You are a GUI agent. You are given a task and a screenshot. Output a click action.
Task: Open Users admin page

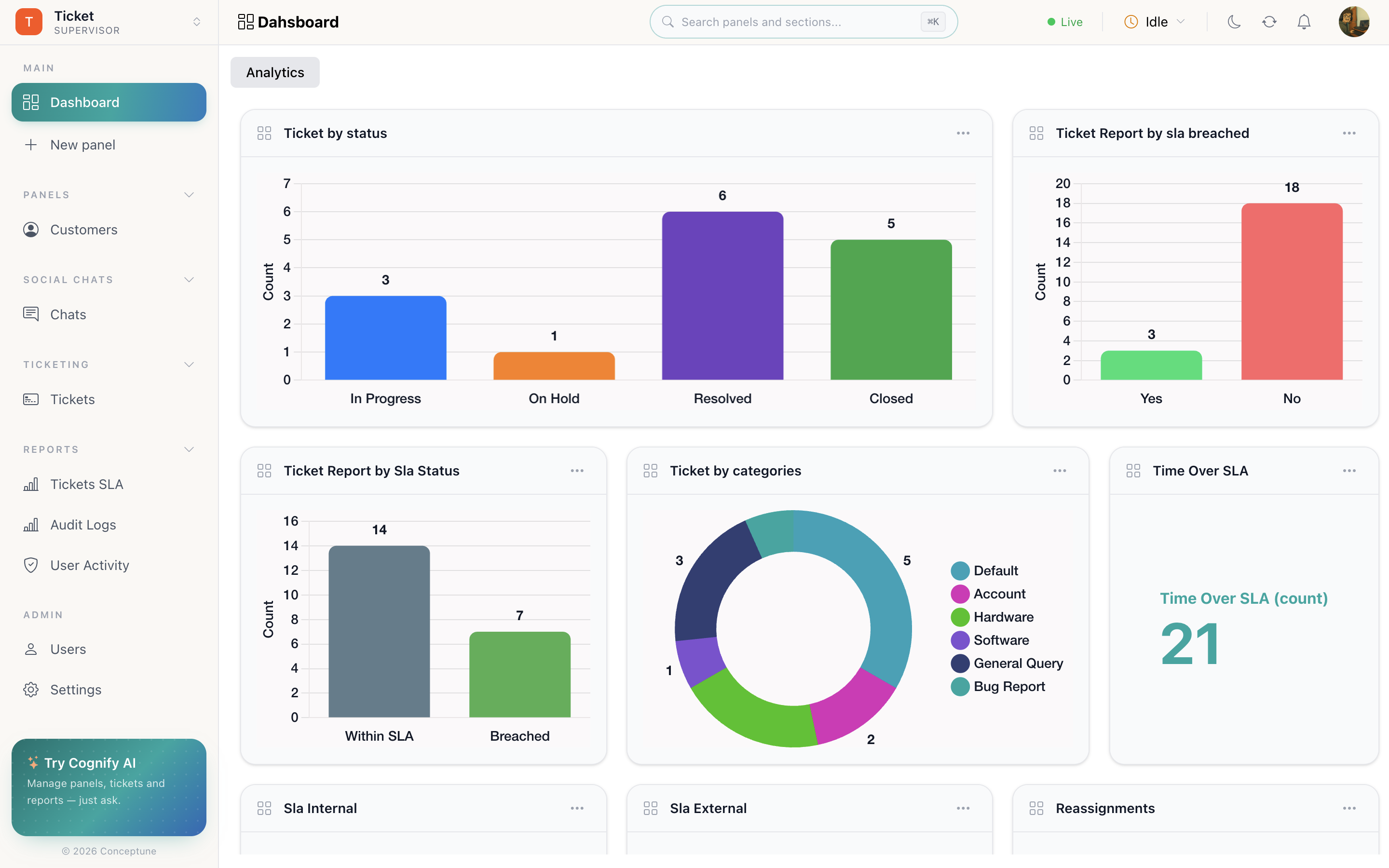coord(109,649)
